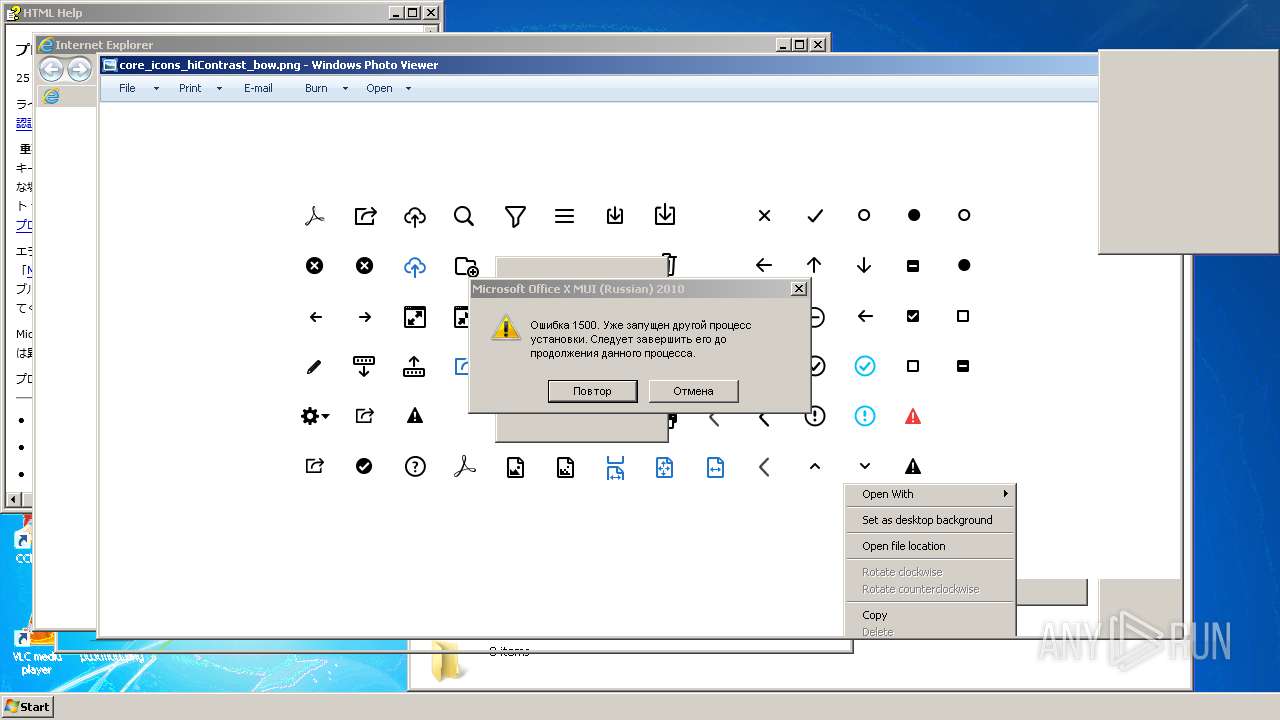
Task: Click the plain X icon in image
Action: 764,215
